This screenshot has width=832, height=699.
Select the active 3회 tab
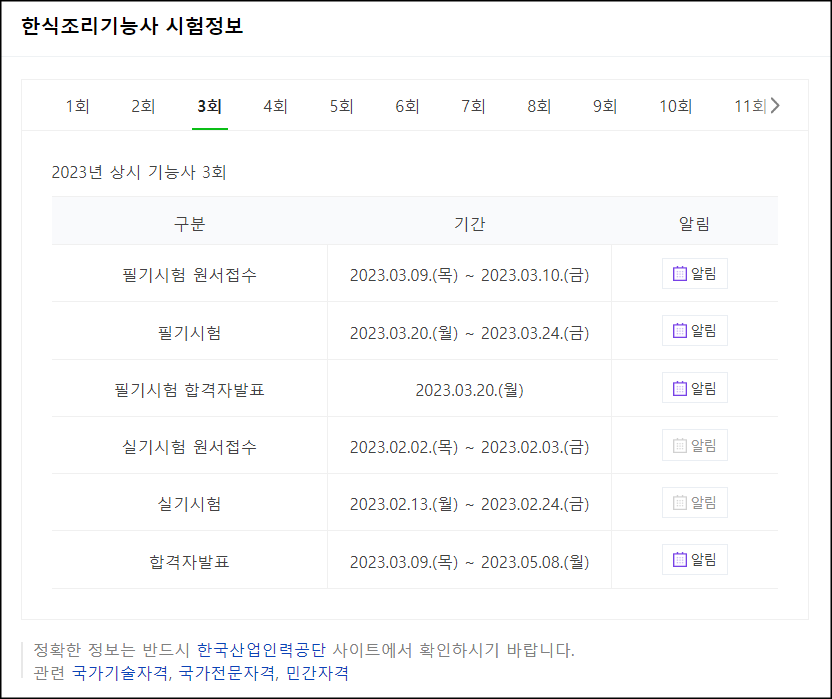coord(210,106)
